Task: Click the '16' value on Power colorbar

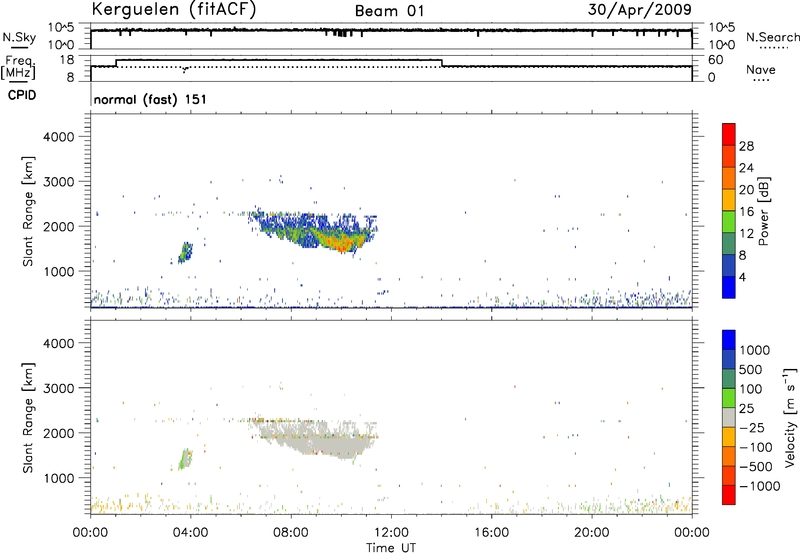Action: [746, 212]
